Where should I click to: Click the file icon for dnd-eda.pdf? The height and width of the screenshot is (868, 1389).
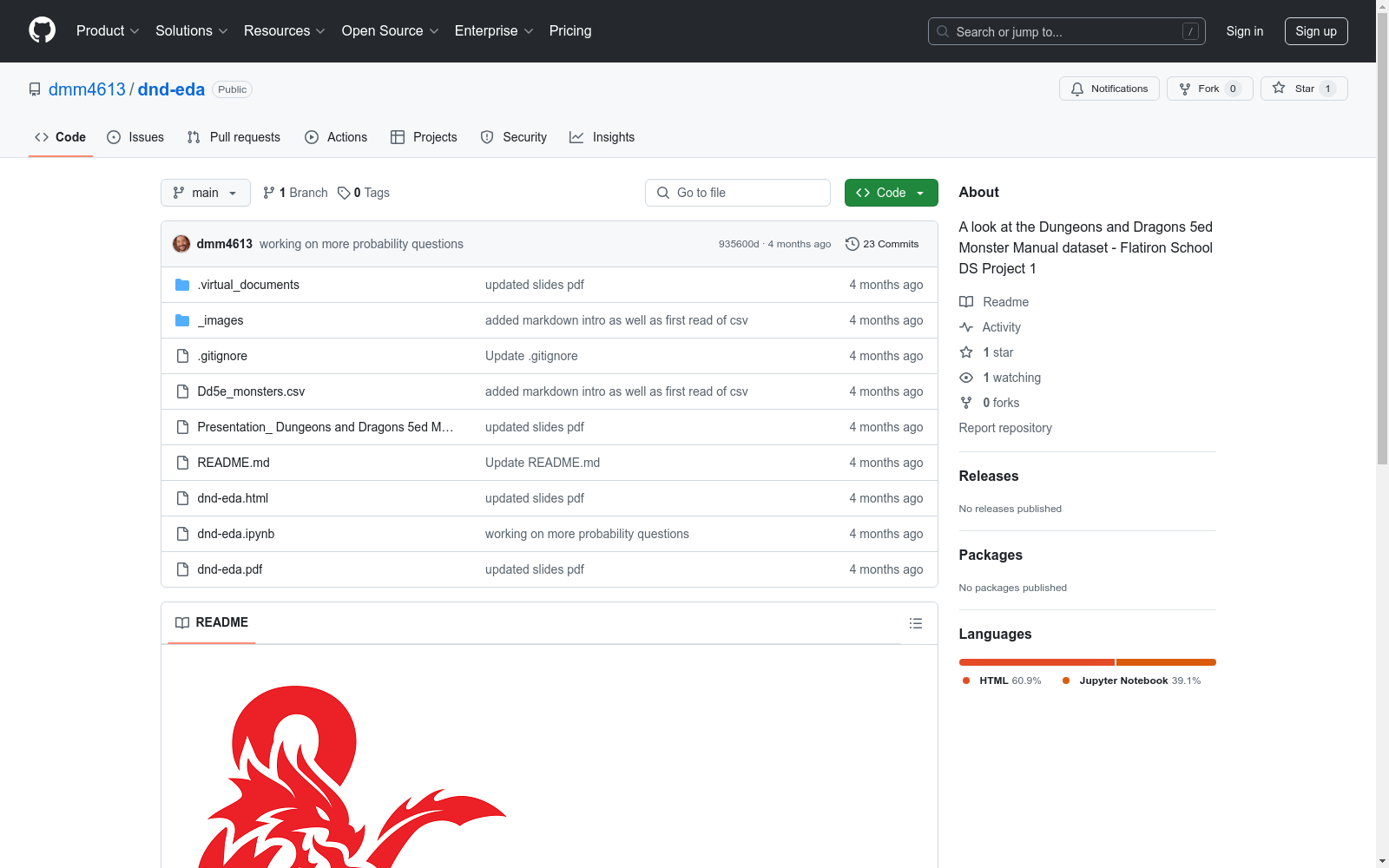coord(182,569)
